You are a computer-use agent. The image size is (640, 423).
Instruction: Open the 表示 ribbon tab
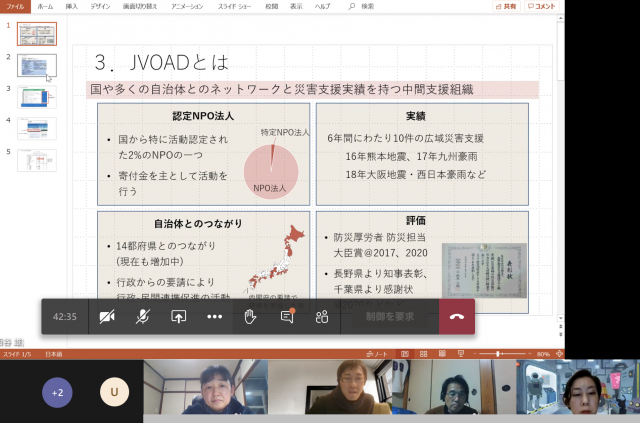296,6
